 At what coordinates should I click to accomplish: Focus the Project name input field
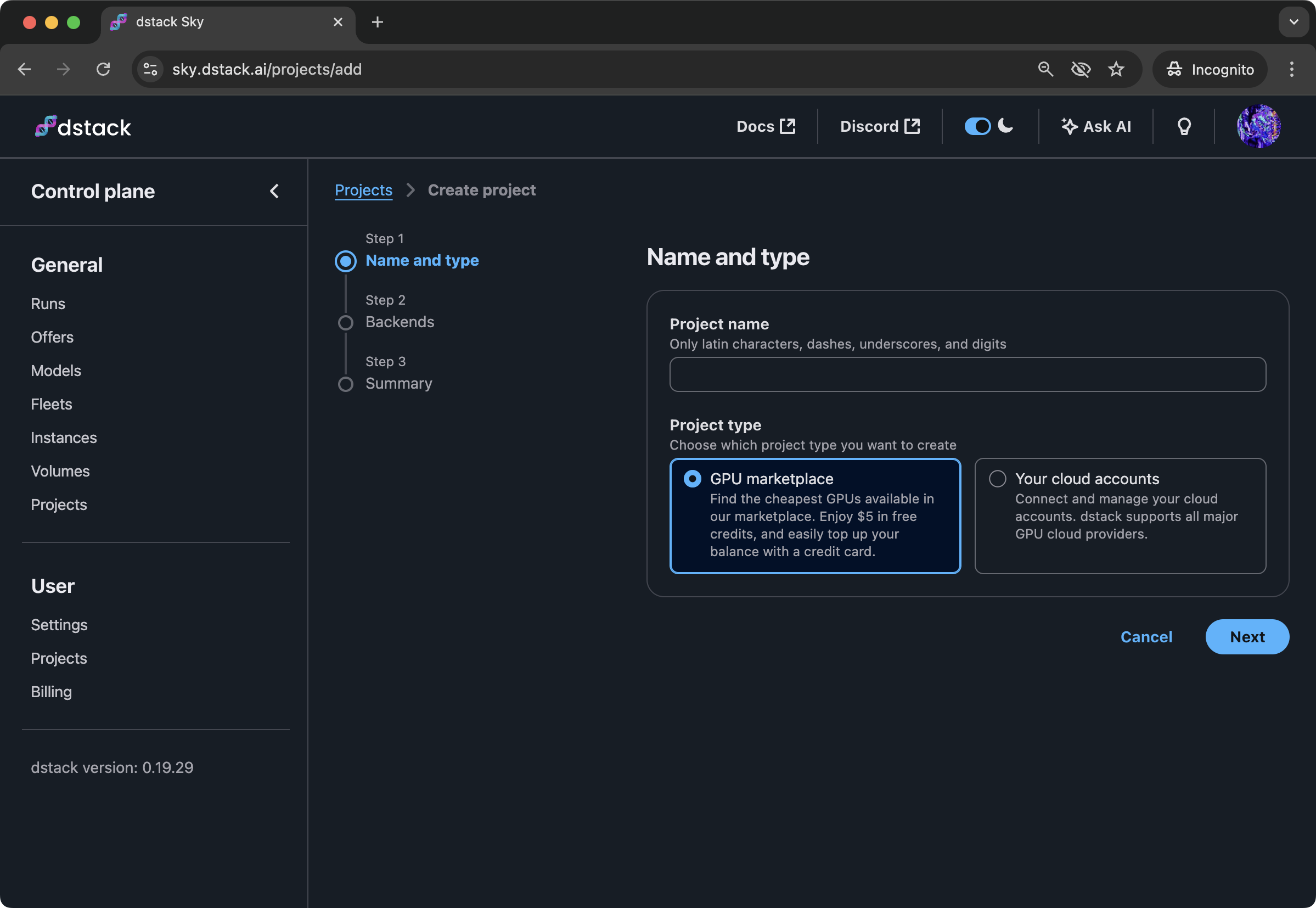click(968, 374)
